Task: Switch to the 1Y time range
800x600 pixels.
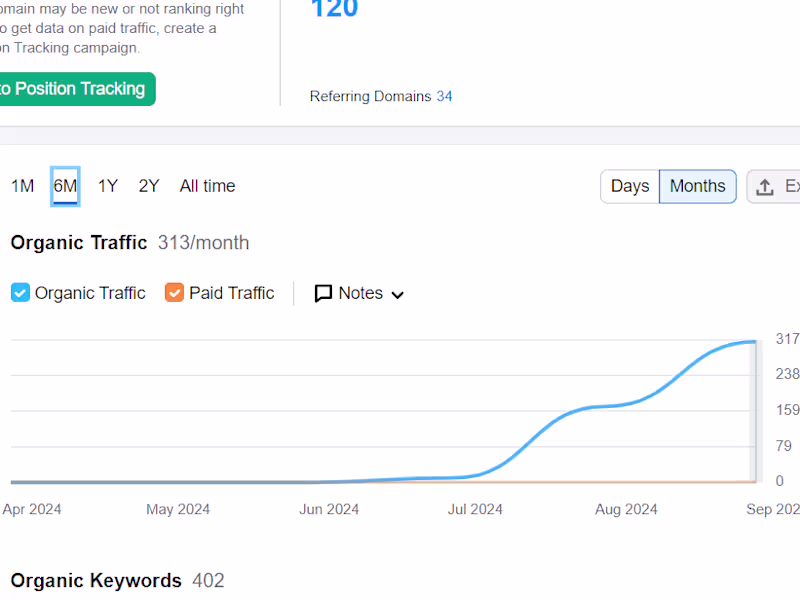Action: pyautogui.click(x=108, y=186)
